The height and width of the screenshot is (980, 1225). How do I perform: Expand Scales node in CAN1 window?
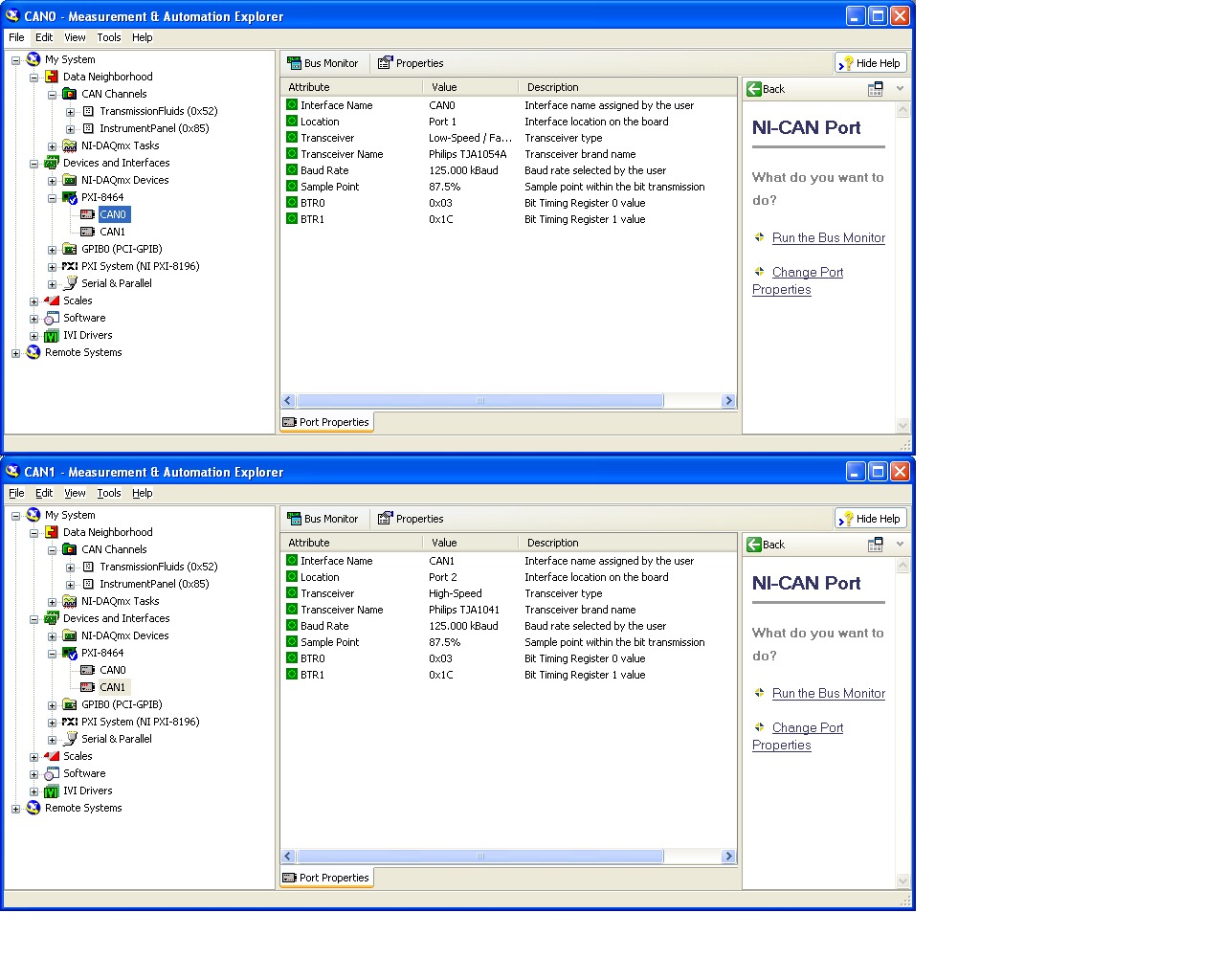pos(33,757)
